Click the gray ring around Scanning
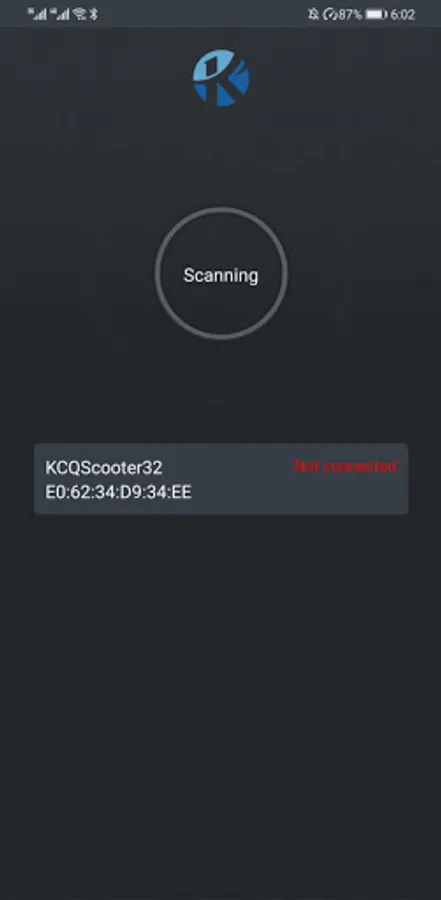The image size is (441, 900). [x=221, y=210]
